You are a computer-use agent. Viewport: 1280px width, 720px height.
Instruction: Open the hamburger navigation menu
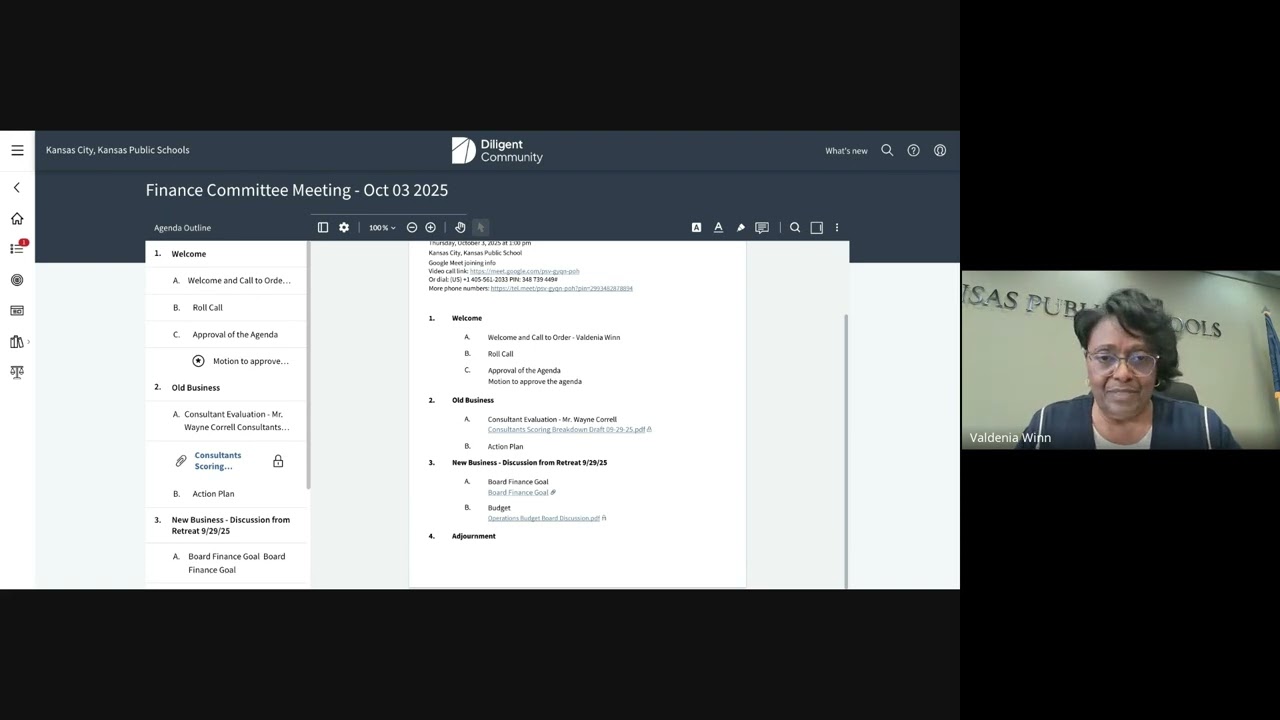[x=17, y=150]
